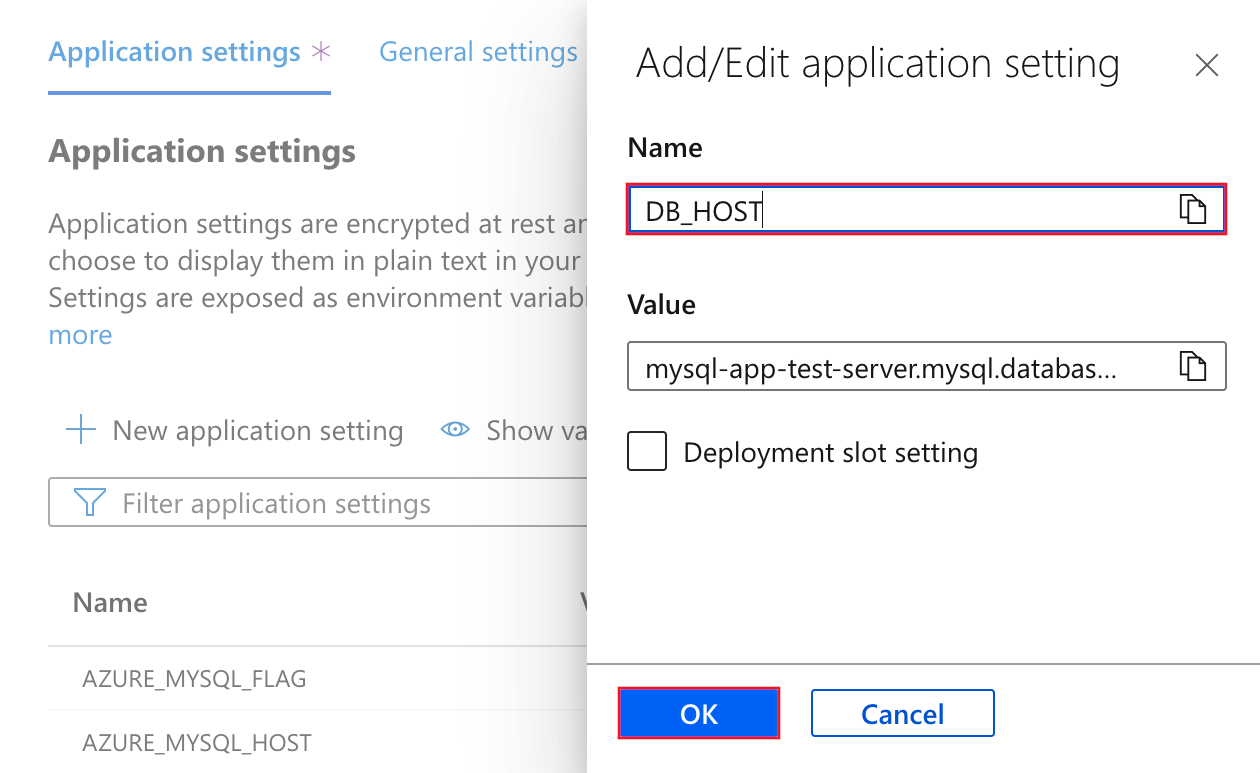Focus the Name field containing DB_HOST
Viewport: 1260px width, 773px height.
click(900, 210)
